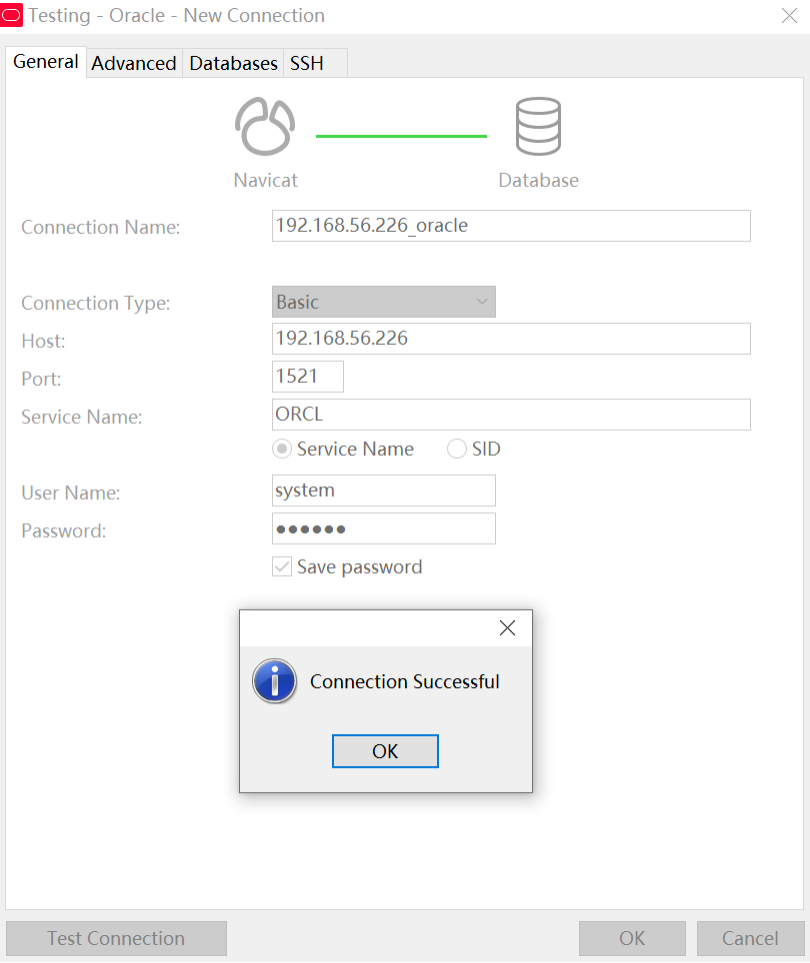Click the bottom OK button of connection window

click(x=632, y=938)
